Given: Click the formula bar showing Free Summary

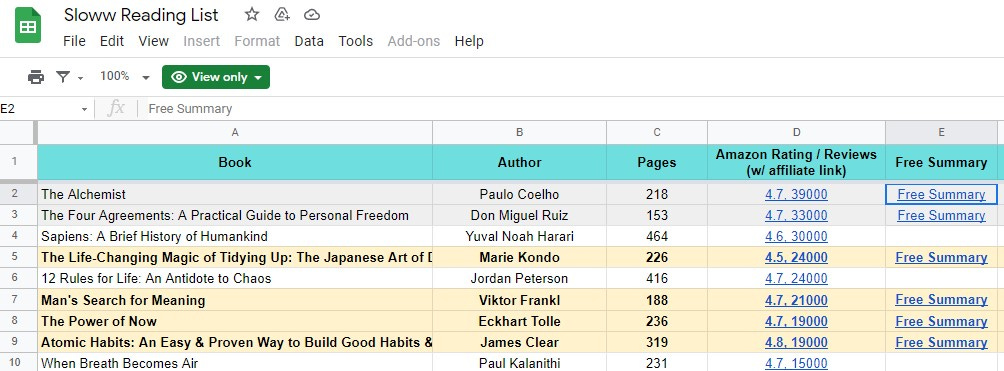Looking at the screenshot, I should (x=570, y=109).
